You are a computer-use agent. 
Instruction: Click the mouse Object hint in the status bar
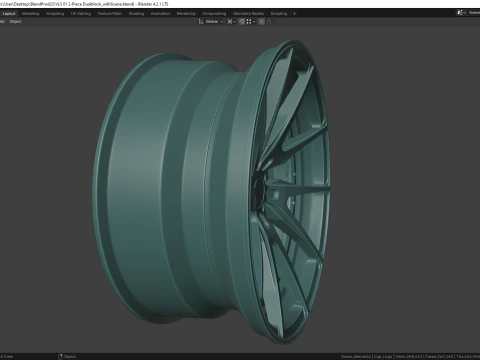click(x=67, y=357)
